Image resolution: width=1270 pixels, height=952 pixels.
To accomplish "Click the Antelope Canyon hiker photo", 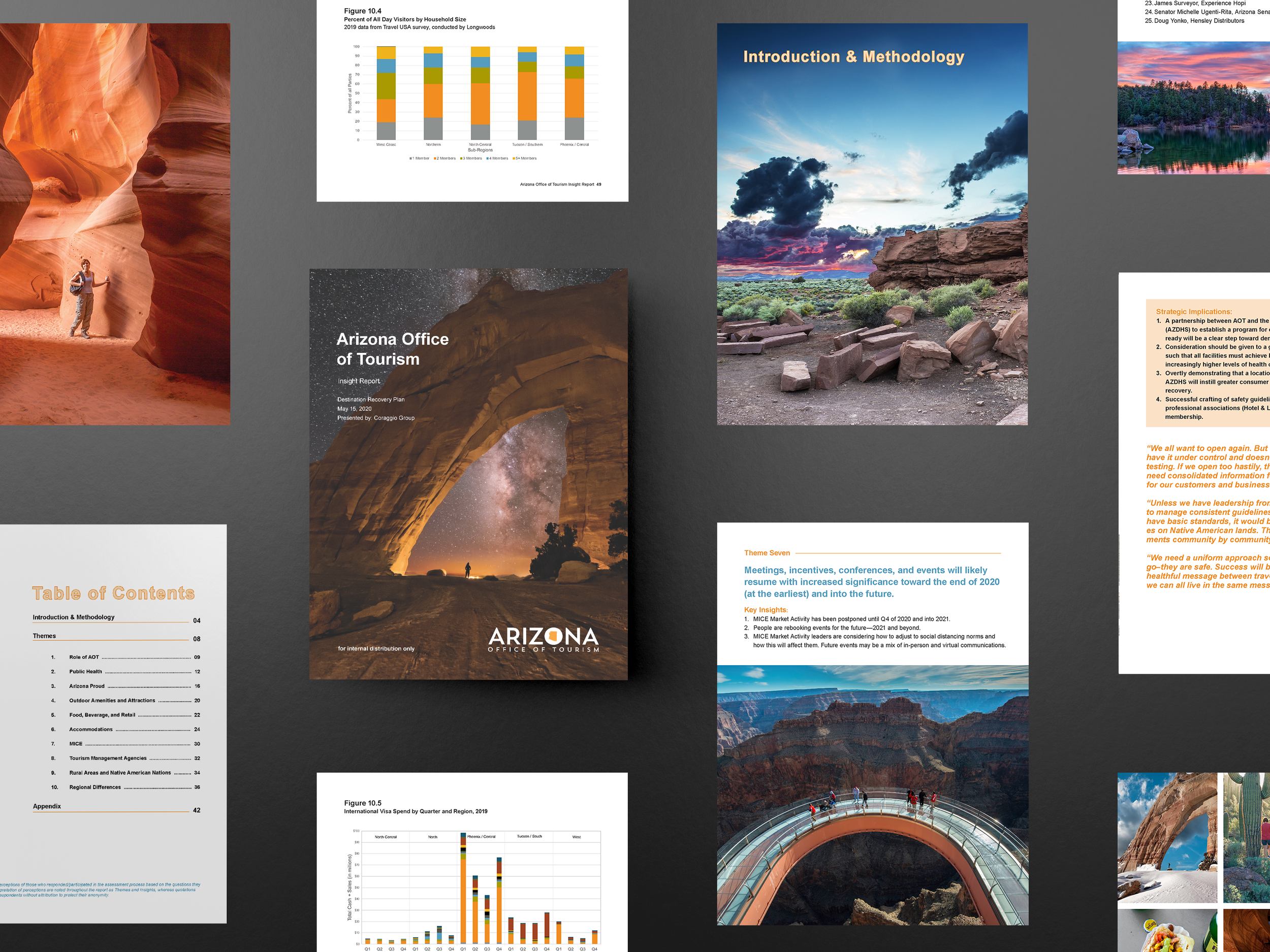I will pyautogui.click(x=115, y=224).
